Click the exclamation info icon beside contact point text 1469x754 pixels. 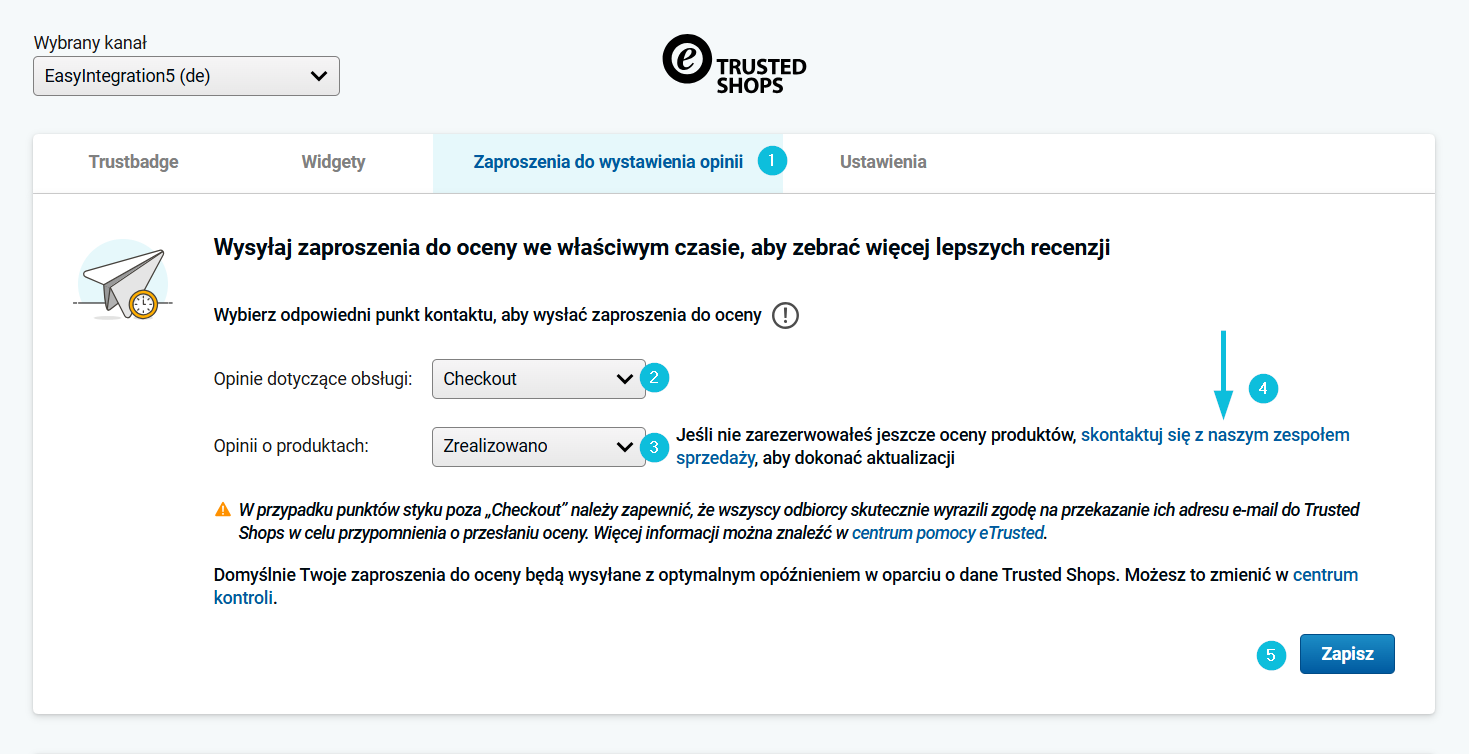(786, 316)
